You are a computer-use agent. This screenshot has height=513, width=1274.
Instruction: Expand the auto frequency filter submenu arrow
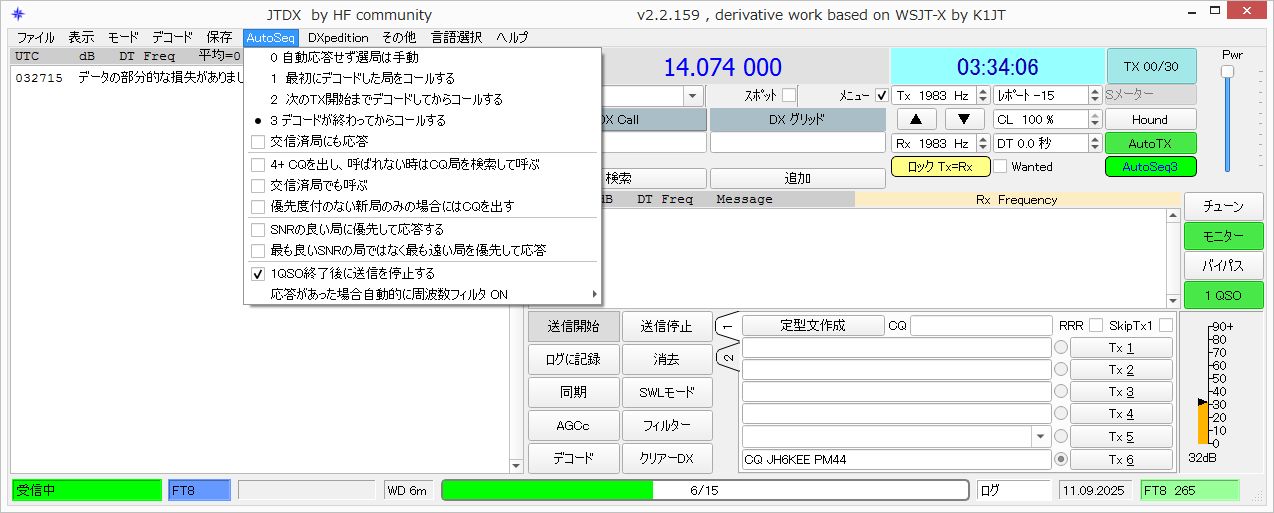pos(594,294)
